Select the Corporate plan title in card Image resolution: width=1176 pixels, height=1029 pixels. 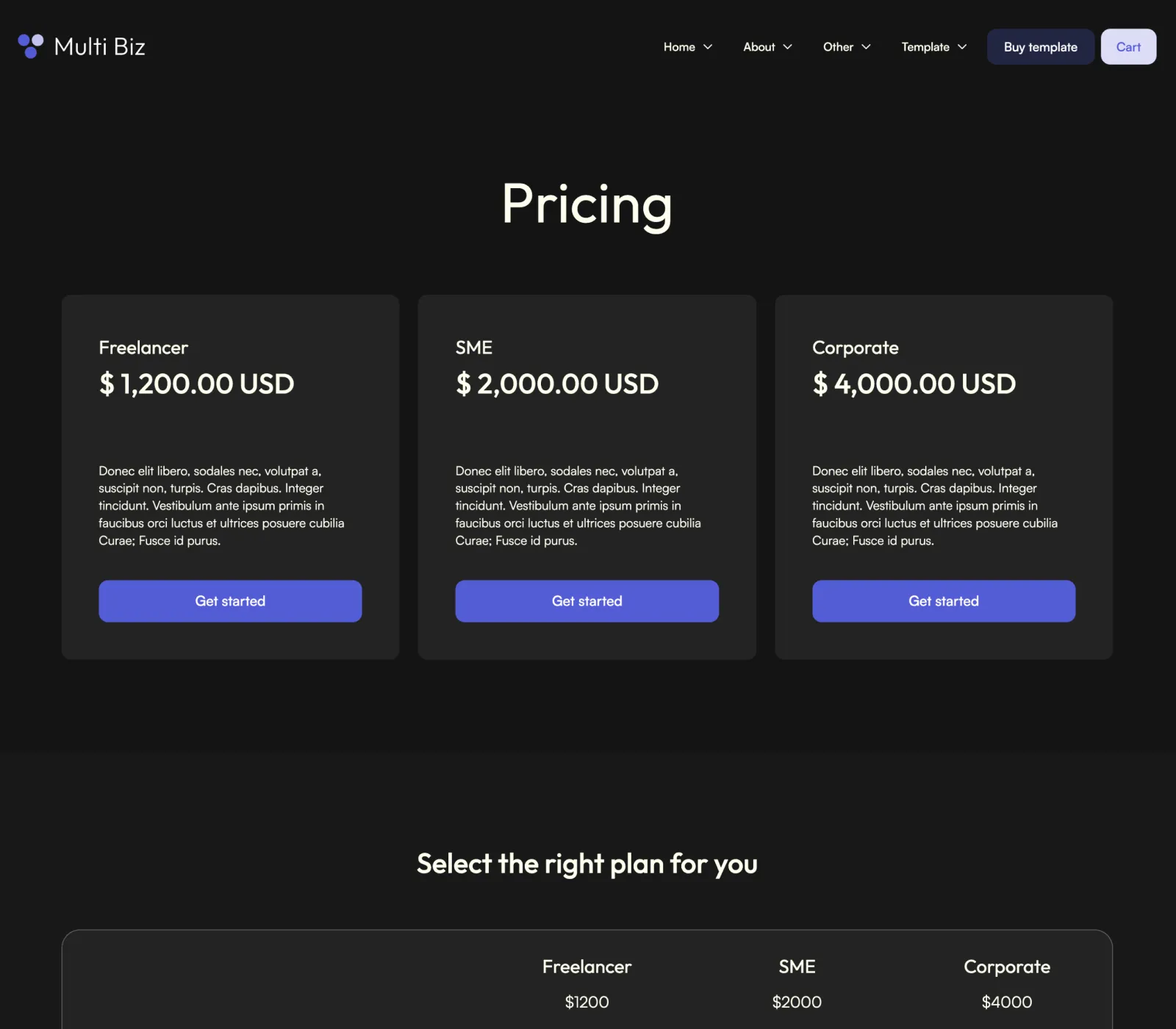click(856, 348)
